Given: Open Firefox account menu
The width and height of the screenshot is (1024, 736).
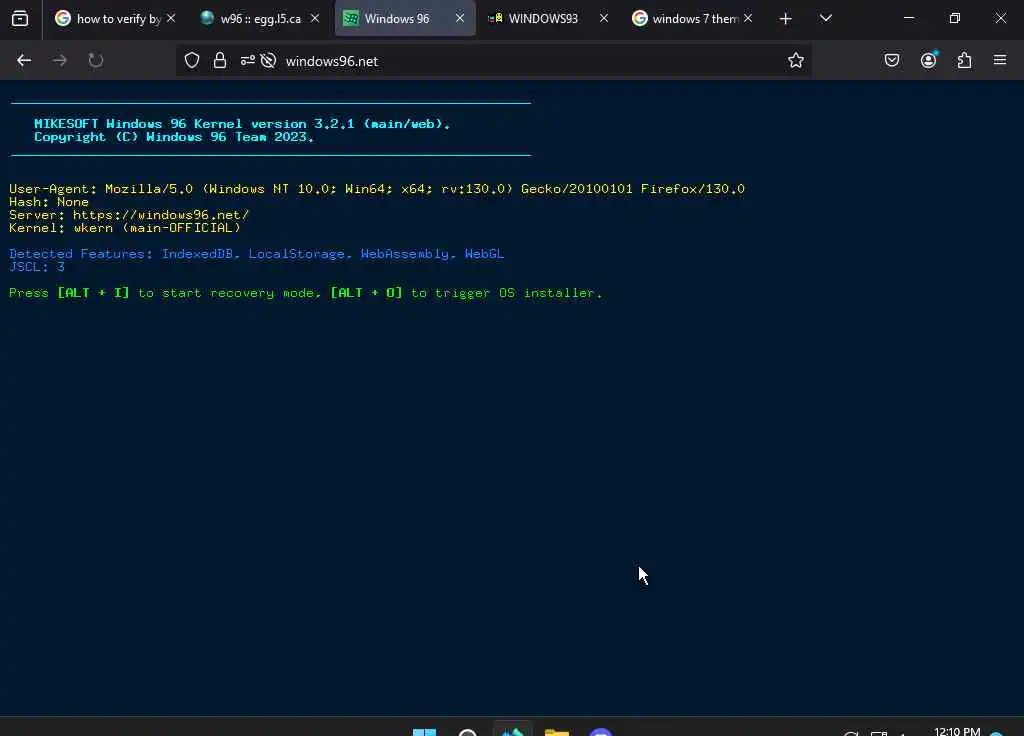Looking at the screenshot, I should [x=928, y=61].
